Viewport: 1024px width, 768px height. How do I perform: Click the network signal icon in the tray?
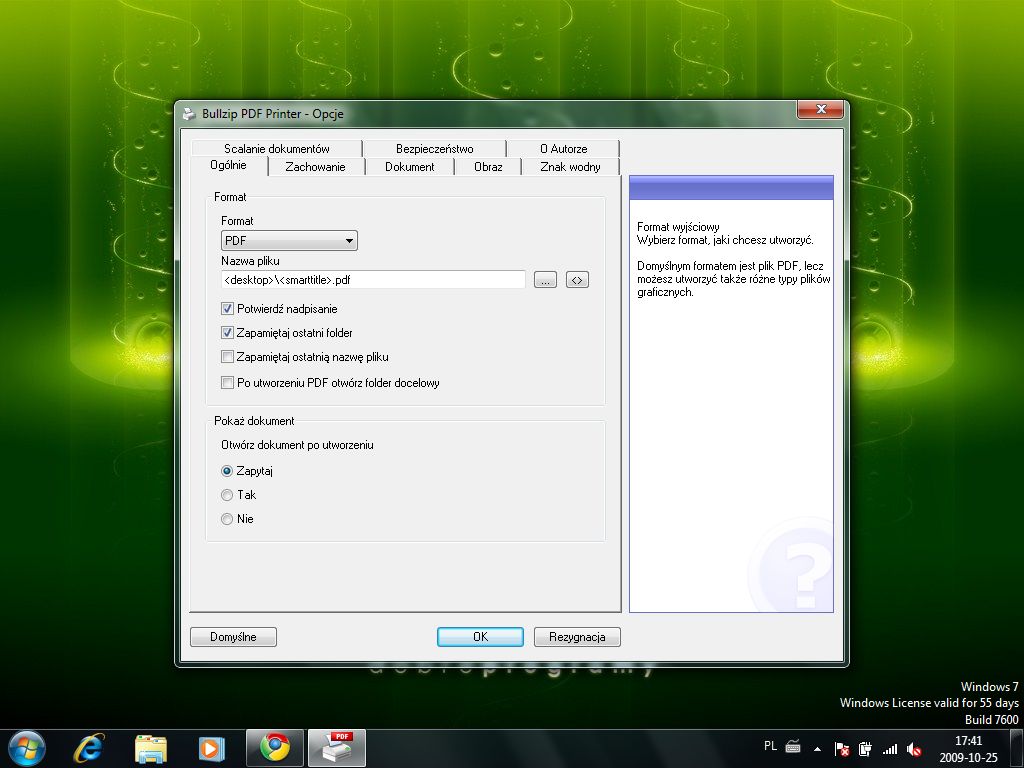click(890, 747)
